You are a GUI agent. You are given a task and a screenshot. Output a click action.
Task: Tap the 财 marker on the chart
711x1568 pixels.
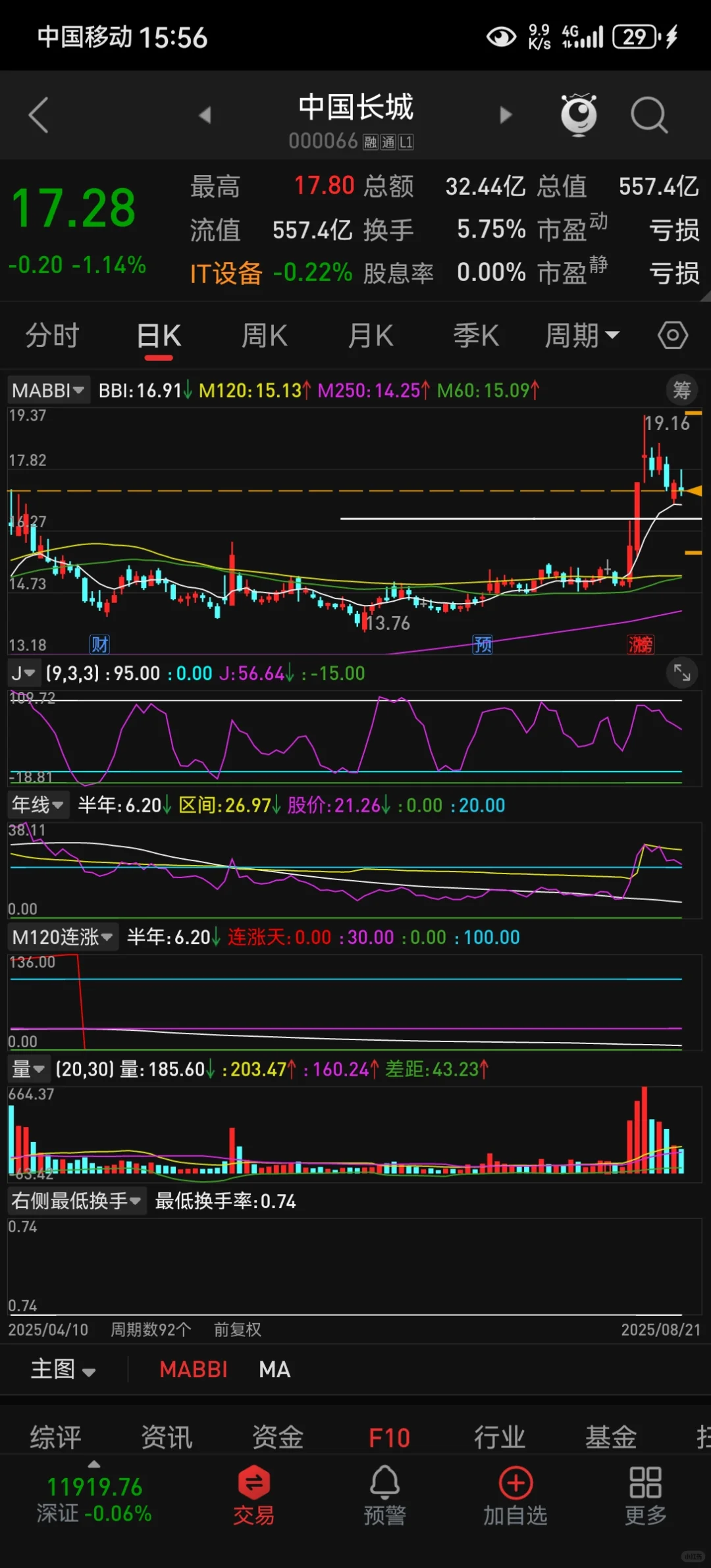pyautogui.click(x=99, y=644)
